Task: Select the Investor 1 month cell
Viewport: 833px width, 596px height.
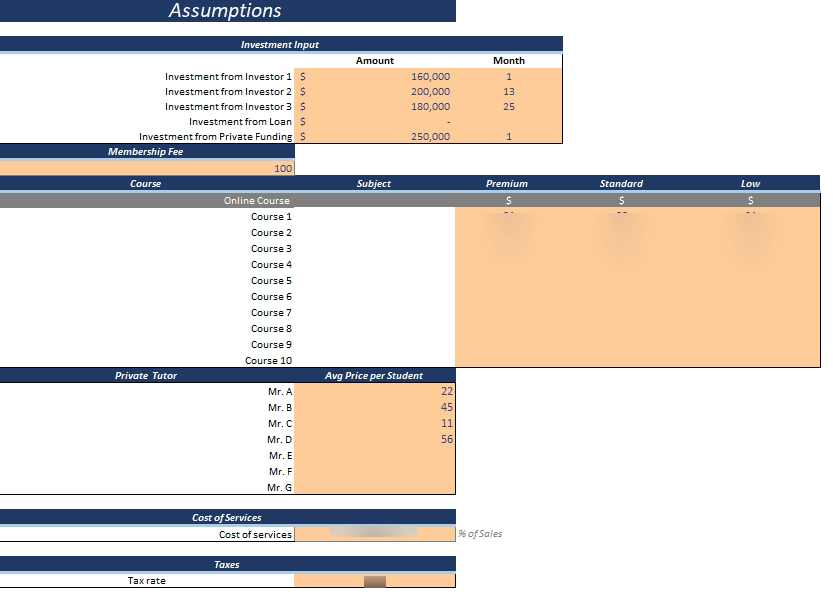Action: 509,77
